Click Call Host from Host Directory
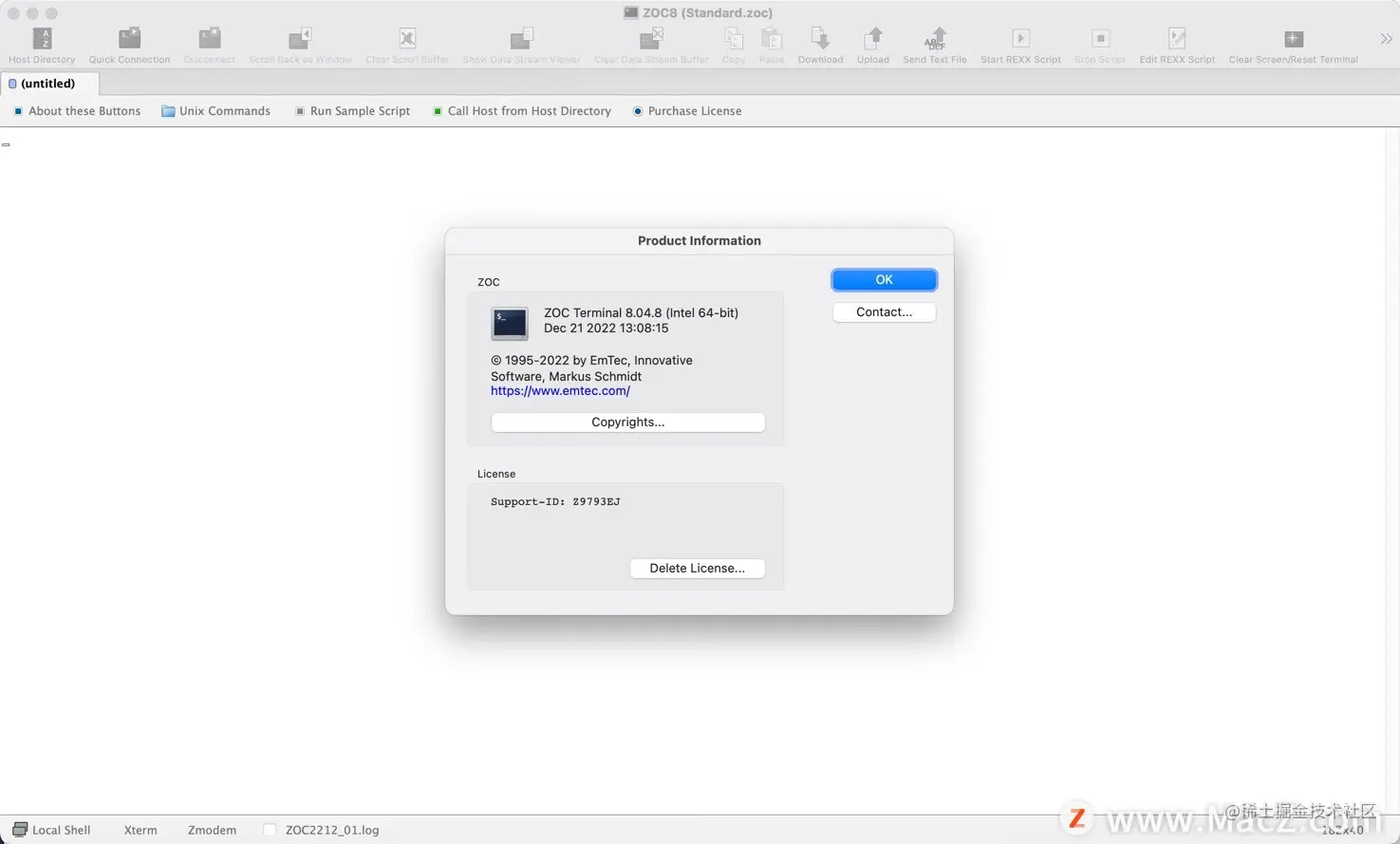 (521, 111)
